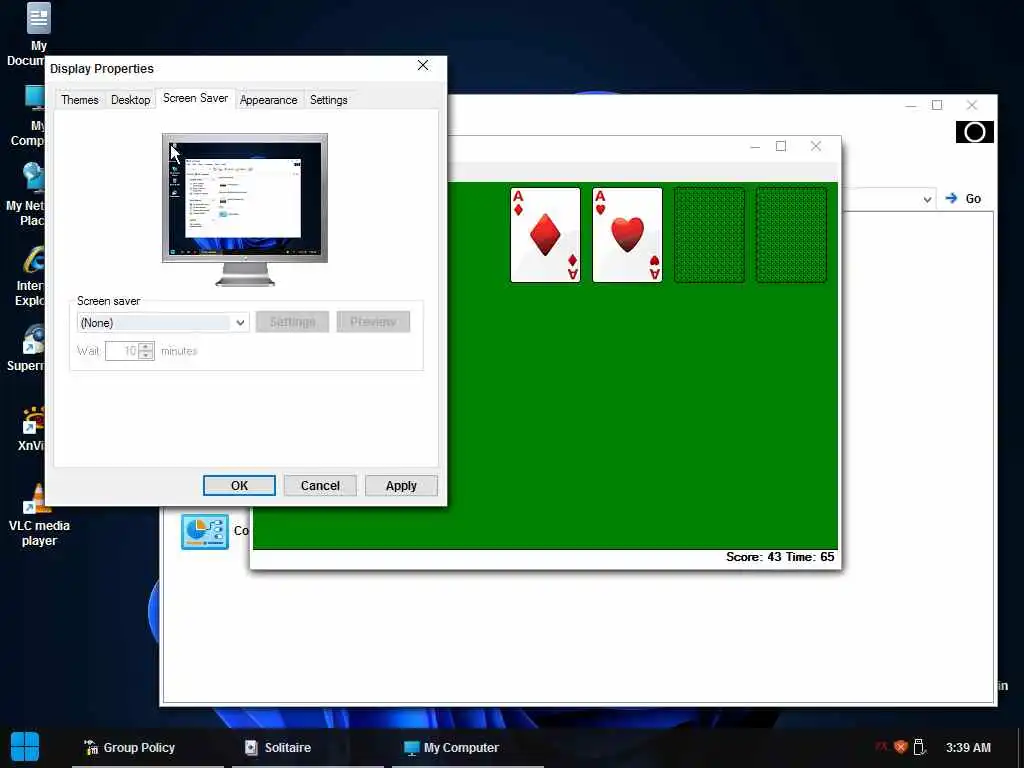Click the Windows Start button

(25, 747)
